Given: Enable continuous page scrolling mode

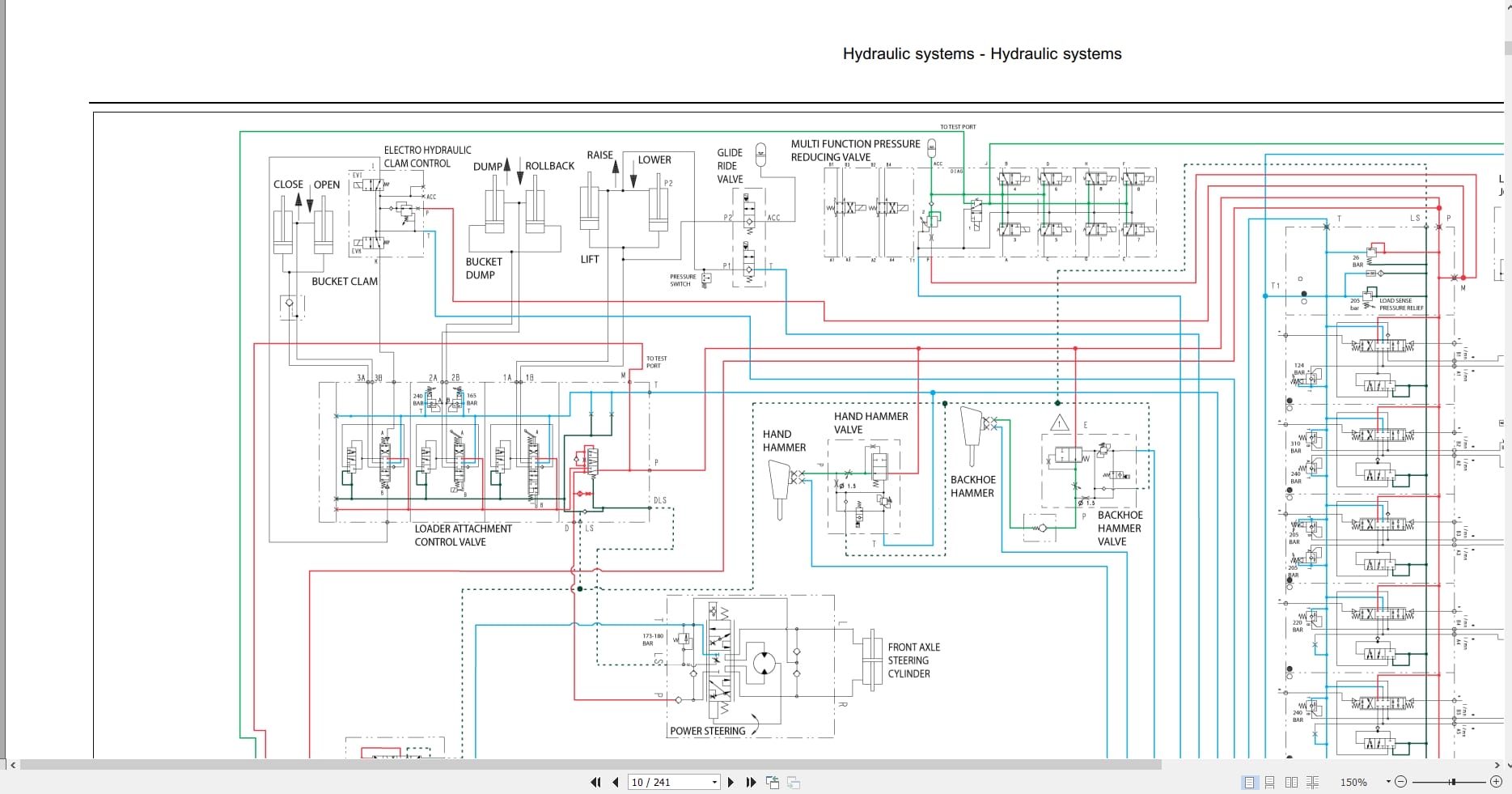Looking at the screenshot, I should (x=1270, y=782).
